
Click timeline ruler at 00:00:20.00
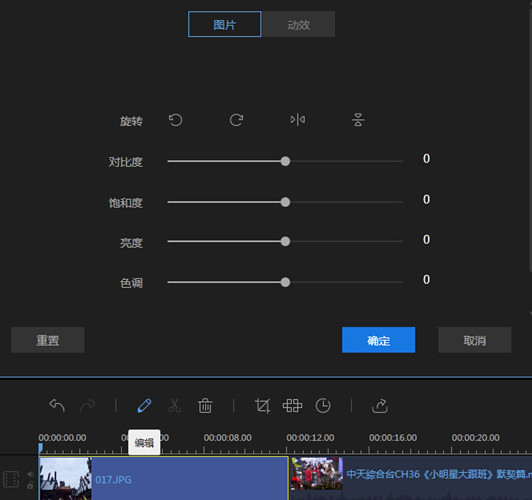(x=475, y=438)
